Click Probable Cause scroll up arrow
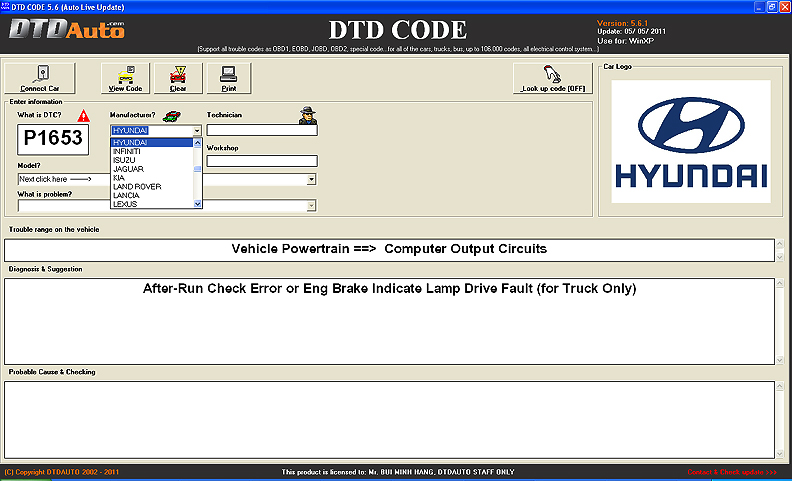792x481 pixels. pos(779,387)
